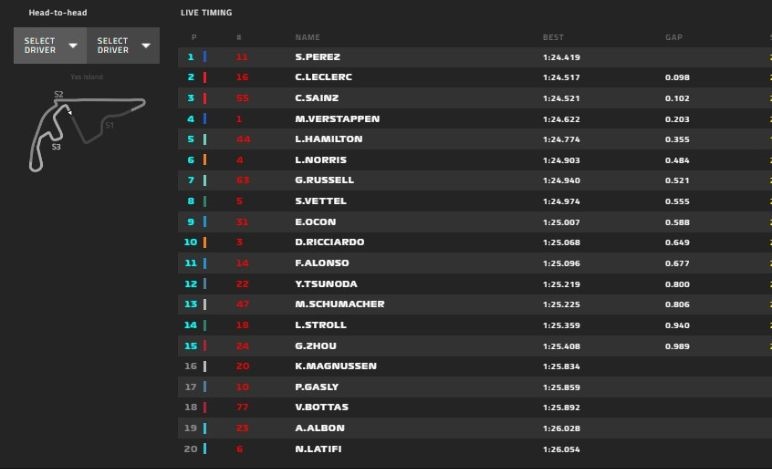Screen dimensions: 772x469
Task: Click car number 55 for C.Sainz
Action: 242,98
